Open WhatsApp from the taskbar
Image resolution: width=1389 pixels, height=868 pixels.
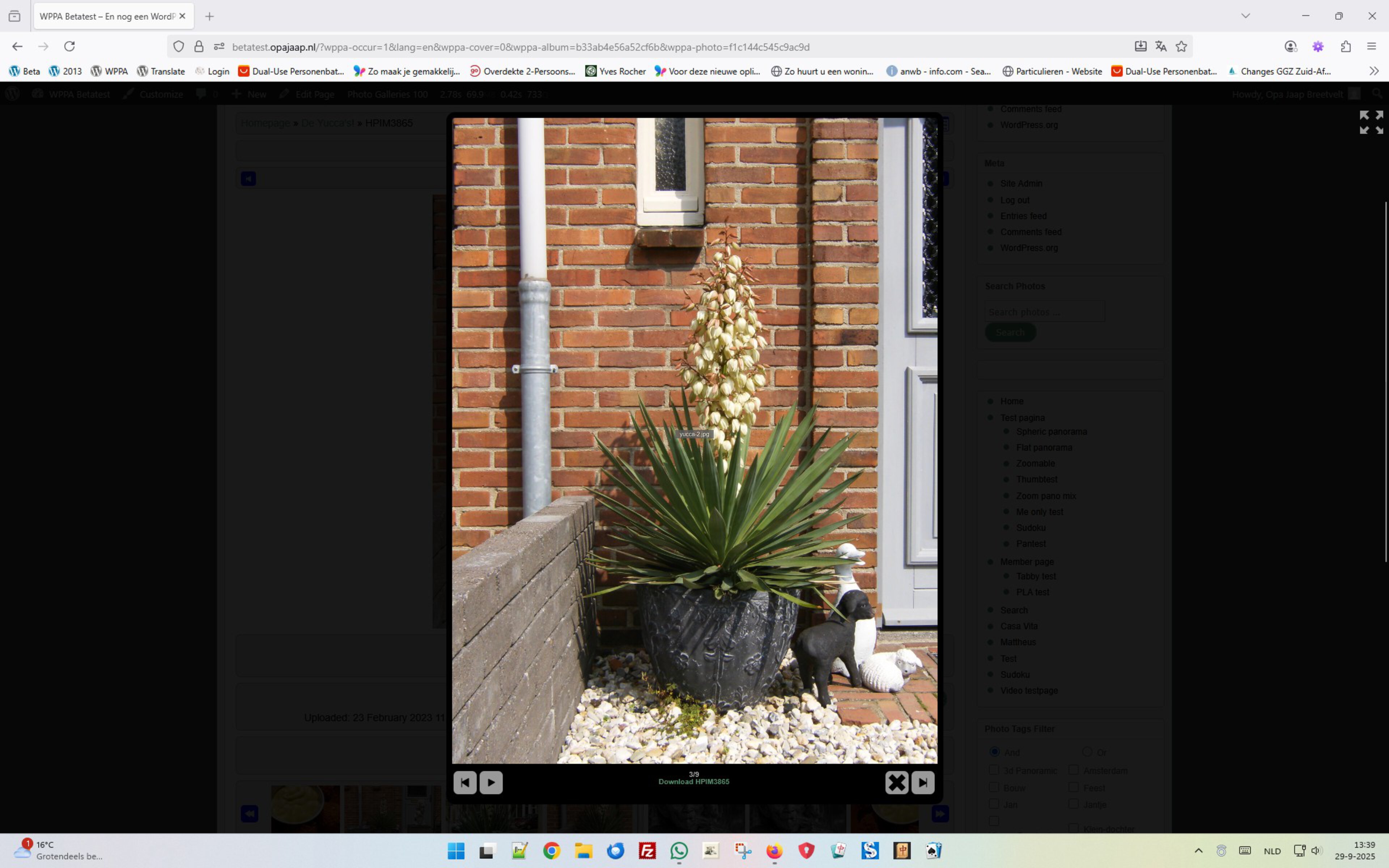(x=680, y=850)
